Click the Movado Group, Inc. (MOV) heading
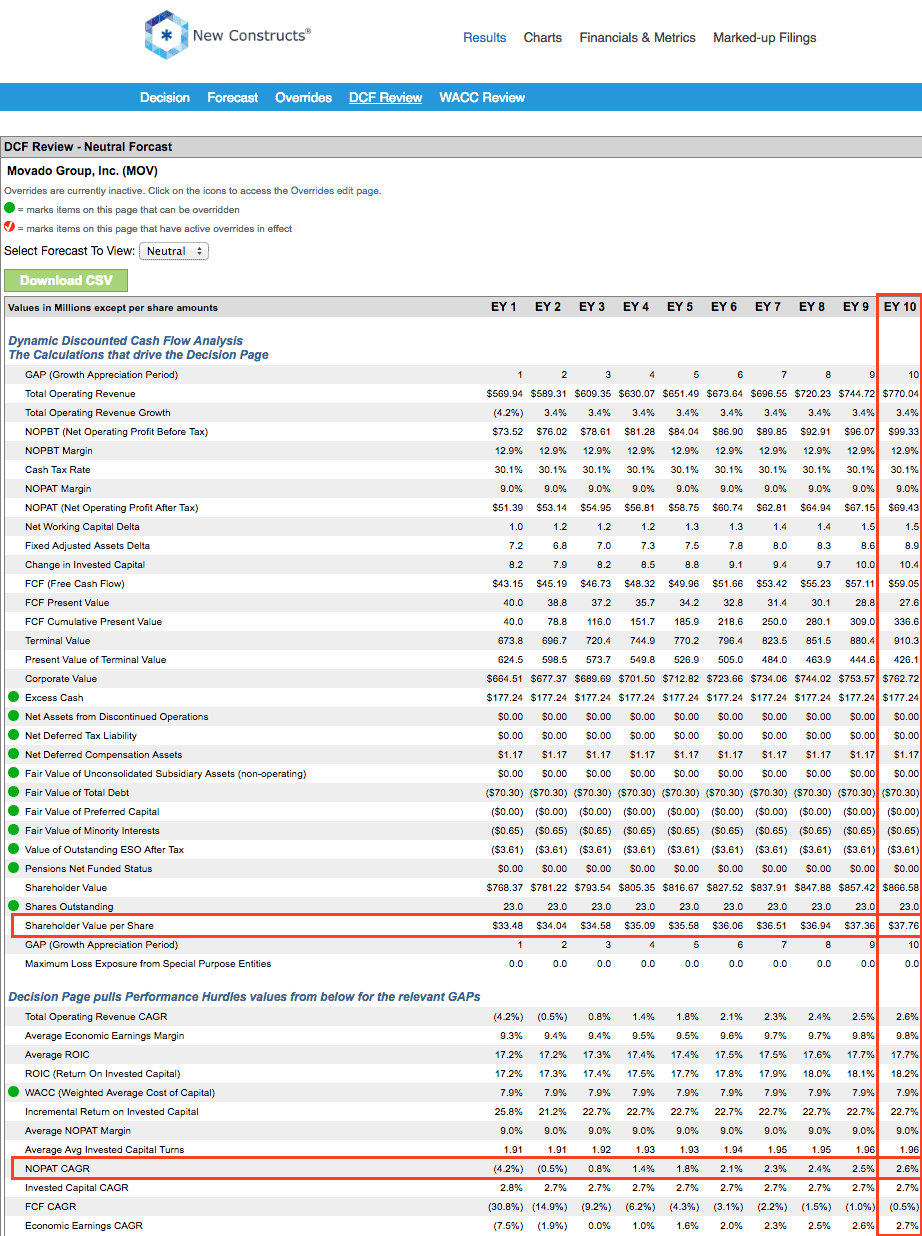Viewport: 922px width, 1236px height. pos(82,171)
